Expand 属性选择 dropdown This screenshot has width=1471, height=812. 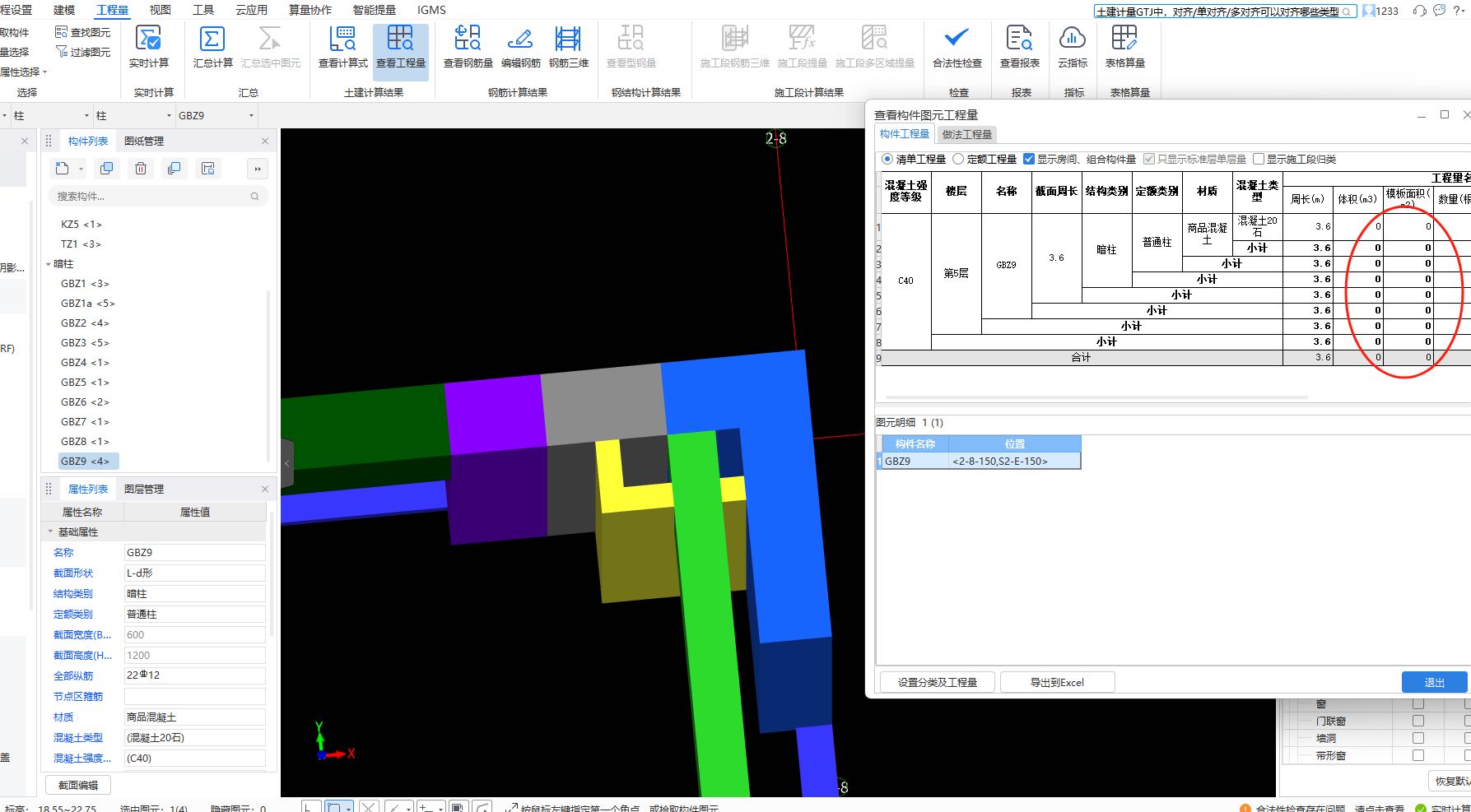point(25,72)
